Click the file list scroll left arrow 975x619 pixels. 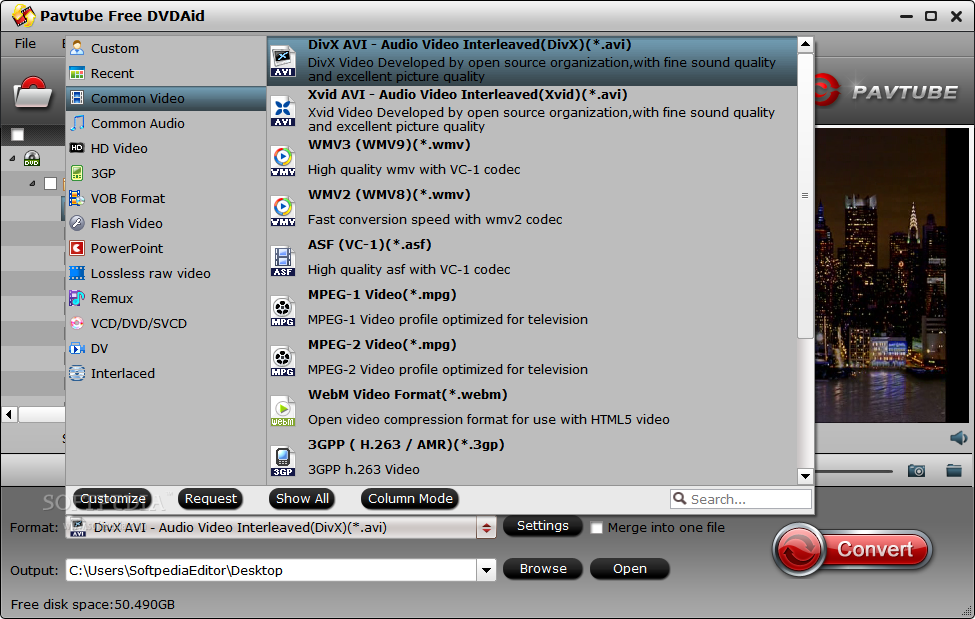(x=9, y=414)
